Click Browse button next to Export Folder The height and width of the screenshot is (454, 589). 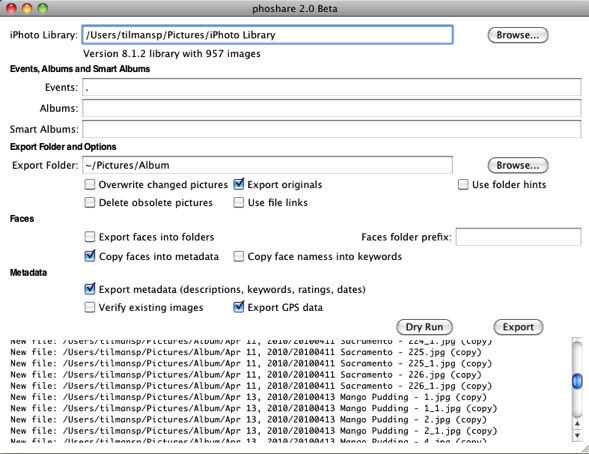(x=518, y=165)
